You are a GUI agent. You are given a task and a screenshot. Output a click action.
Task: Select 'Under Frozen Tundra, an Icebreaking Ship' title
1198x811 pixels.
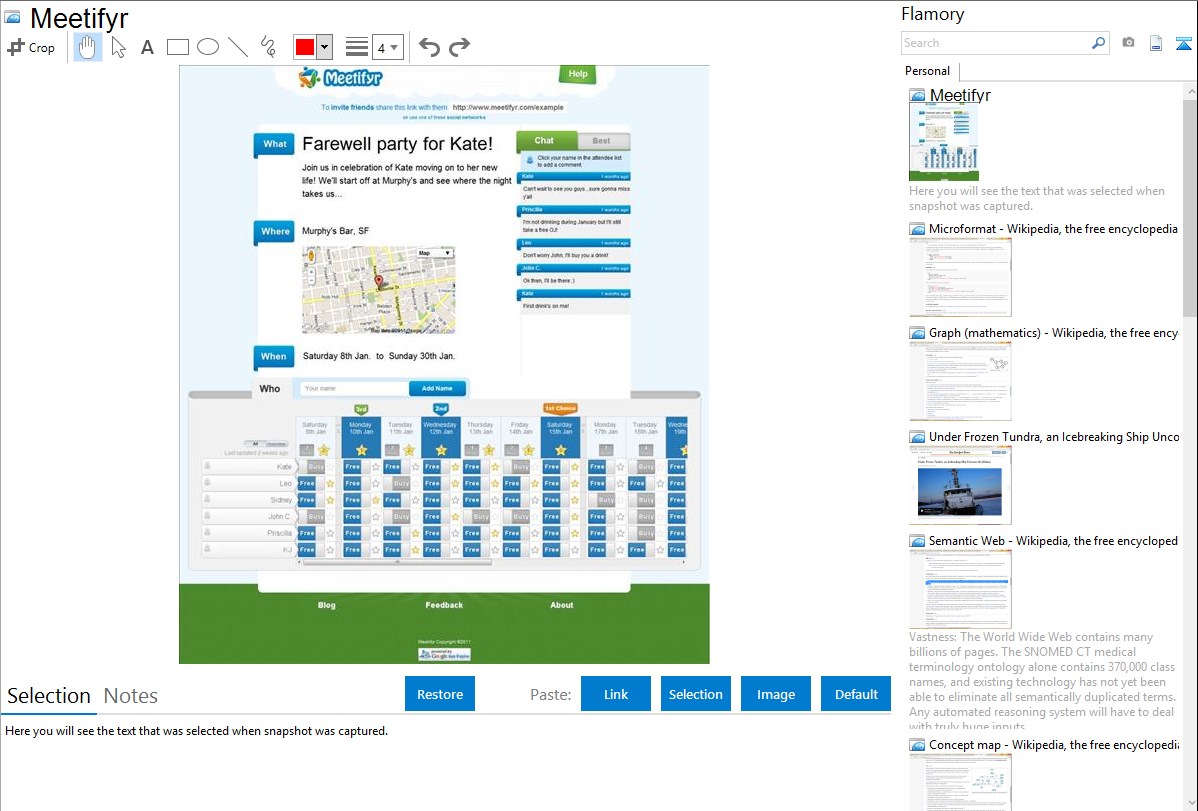point(1054,437)
